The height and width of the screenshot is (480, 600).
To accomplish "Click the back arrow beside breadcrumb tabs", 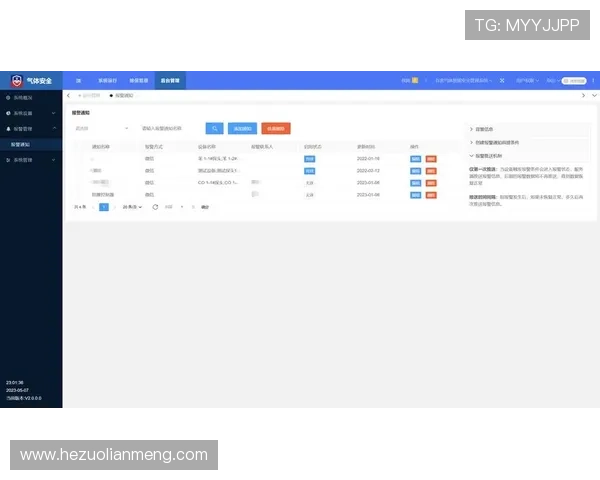I will point(68,95).
